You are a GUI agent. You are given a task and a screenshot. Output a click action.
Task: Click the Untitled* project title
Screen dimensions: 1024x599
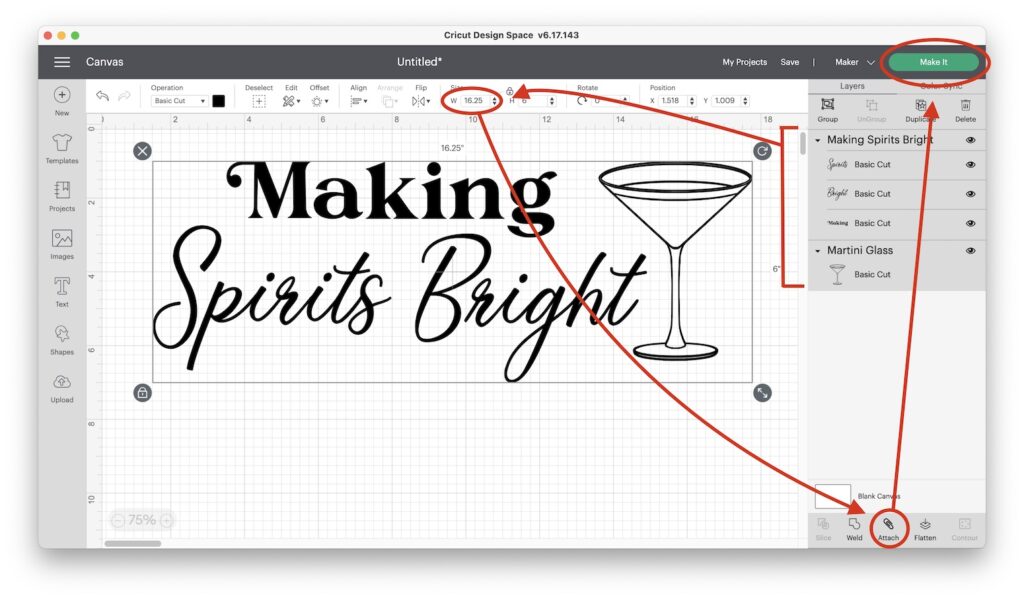[x=419, y=62]
